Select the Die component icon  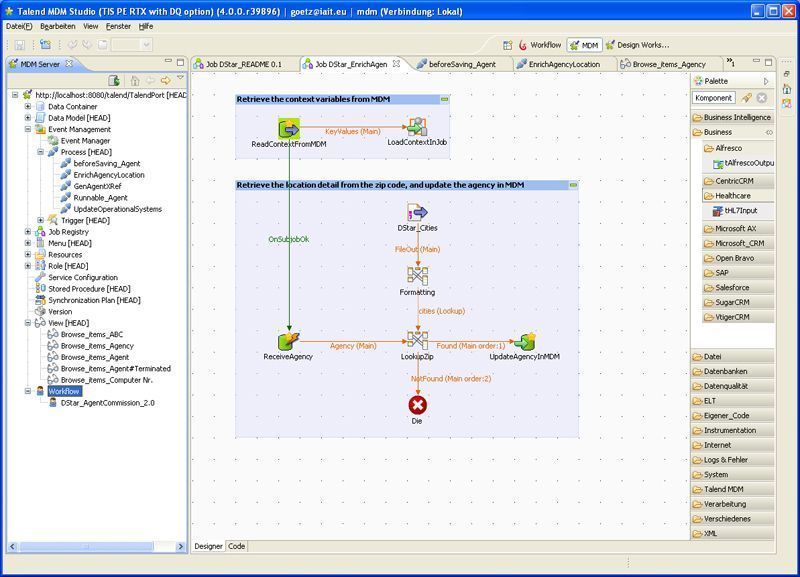(x=417, y=405)
